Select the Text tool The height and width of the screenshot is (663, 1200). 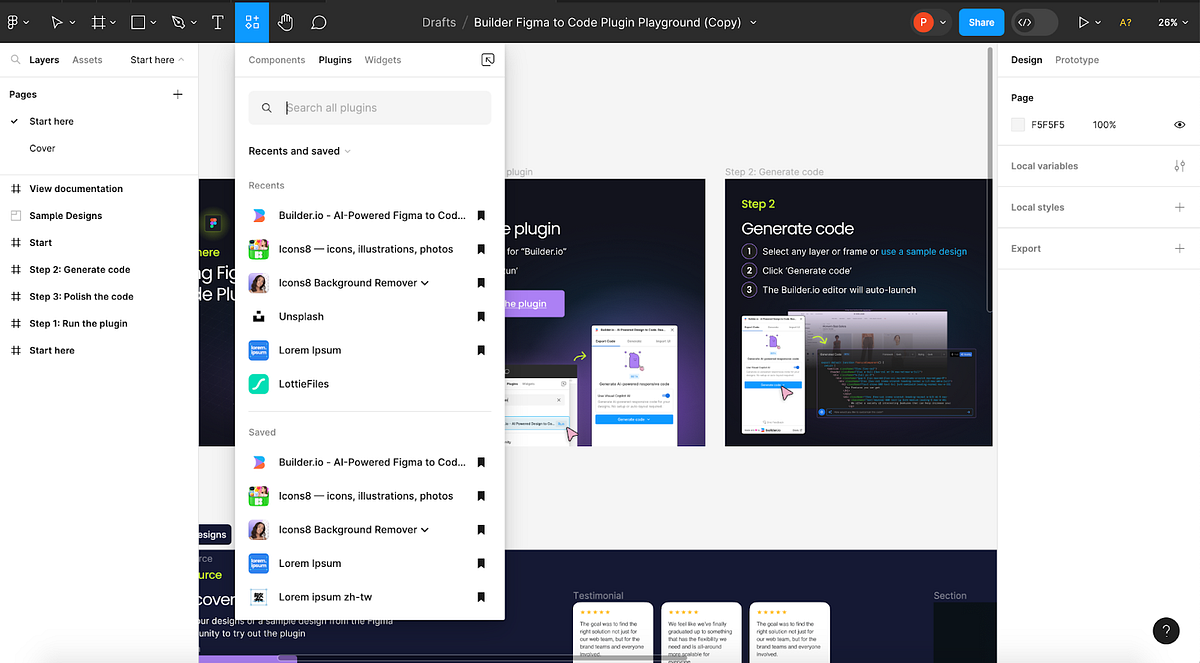tap(217, 21)
